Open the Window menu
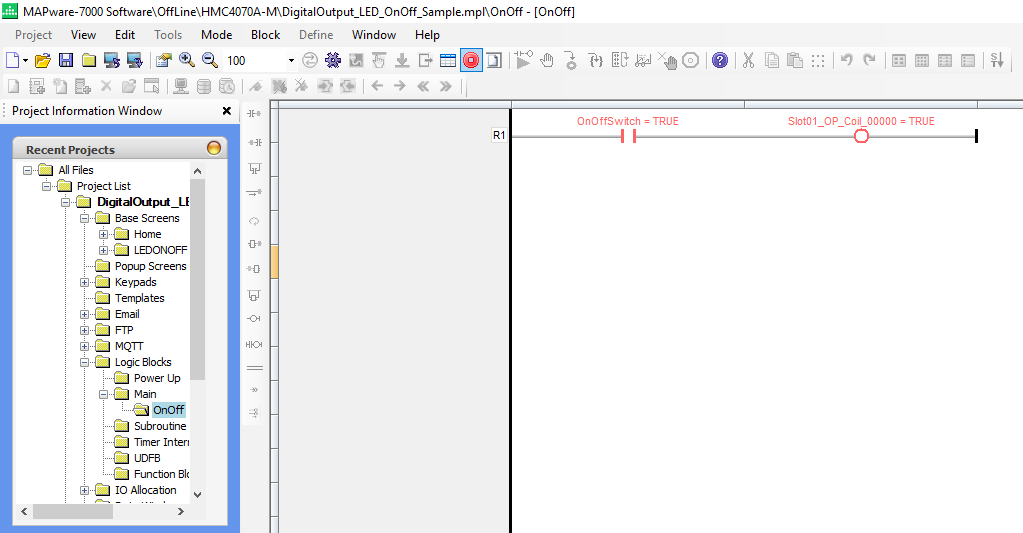 pos(374,35)
